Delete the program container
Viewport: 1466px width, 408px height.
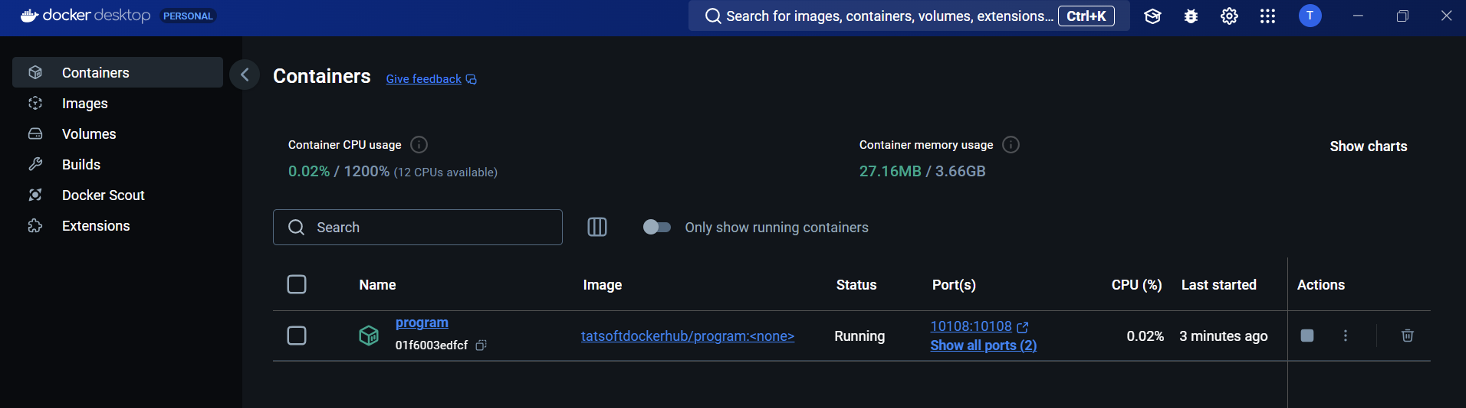click(x=1407, y=336)
